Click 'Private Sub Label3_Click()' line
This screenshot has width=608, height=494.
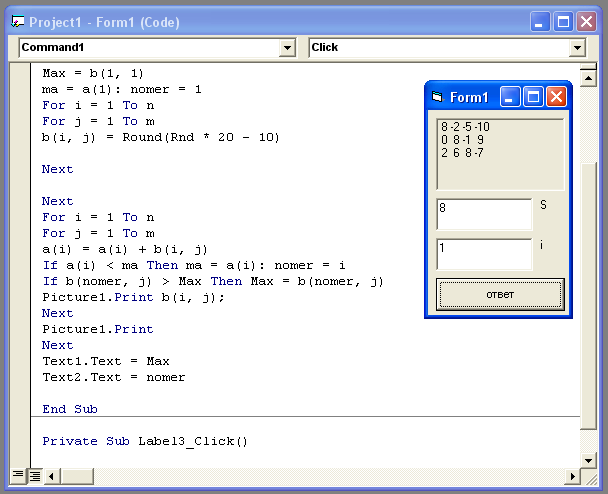[145, 441]
